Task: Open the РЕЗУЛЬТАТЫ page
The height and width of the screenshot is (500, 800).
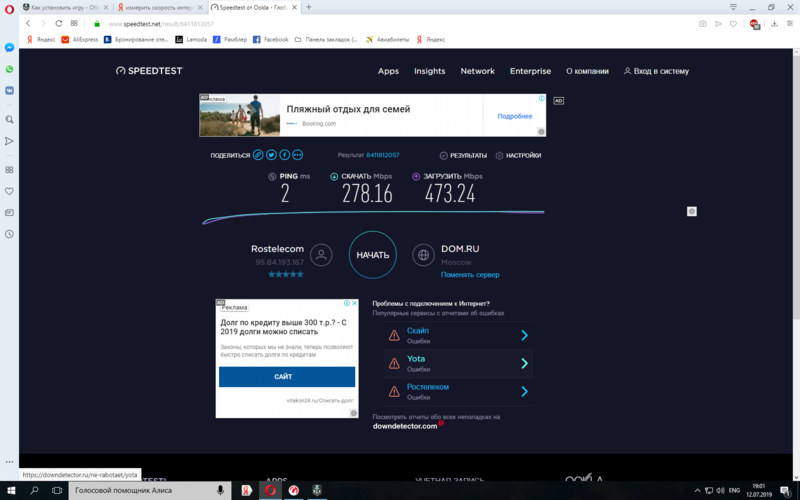Action: coord(463,155)
